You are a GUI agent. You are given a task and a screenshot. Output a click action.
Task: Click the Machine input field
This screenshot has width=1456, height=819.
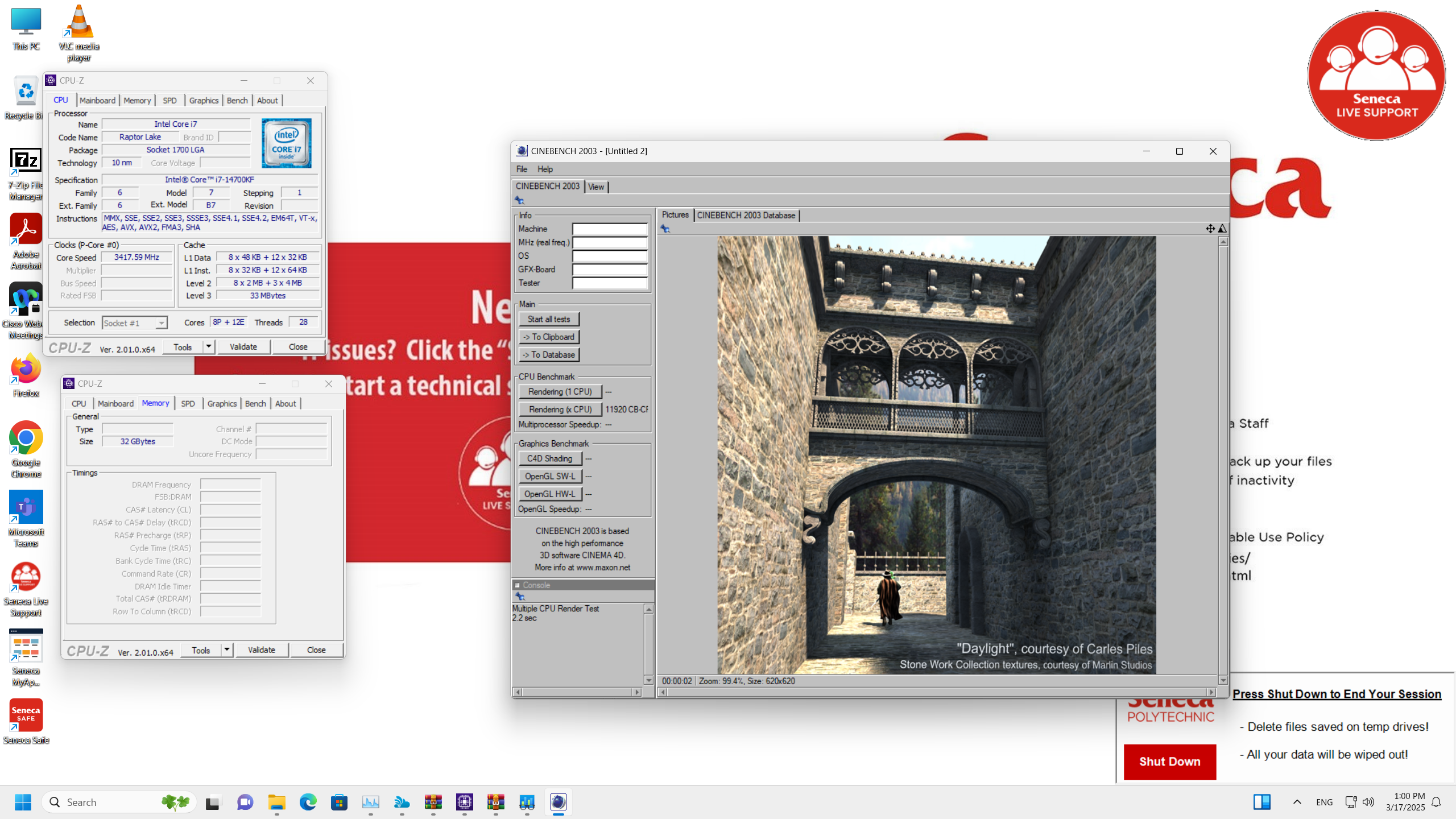tap(610, 229)
